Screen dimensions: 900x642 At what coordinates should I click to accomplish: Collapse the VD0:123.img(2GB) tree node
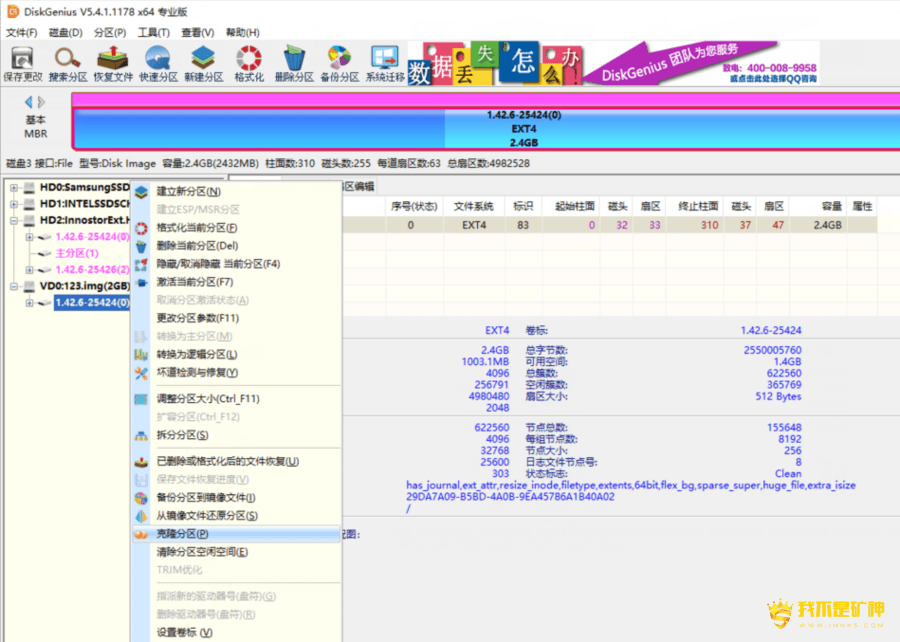tap(14, 286)
